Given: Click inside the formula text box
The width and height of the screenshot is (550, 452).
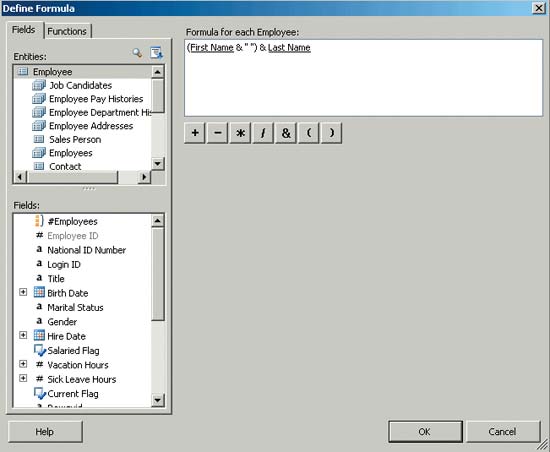Looking at the screenshot, I should [363, 78].
